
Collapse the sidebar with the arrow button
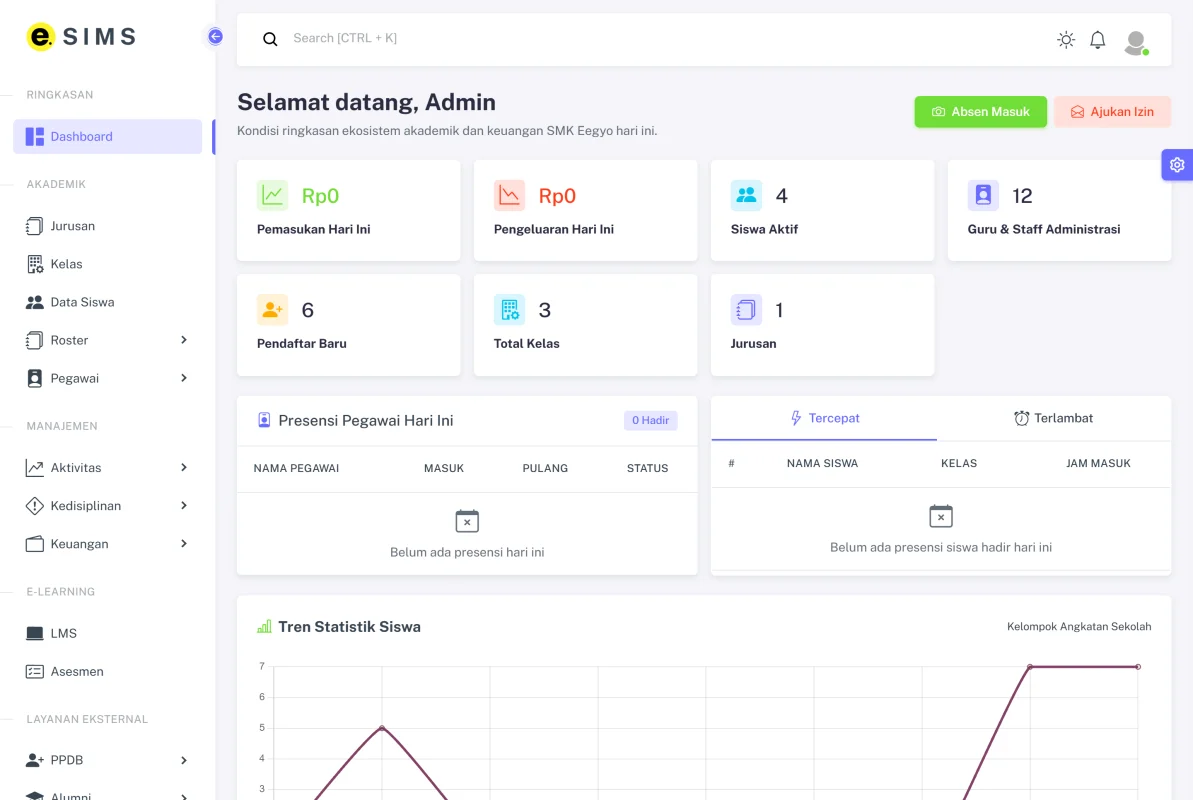(215, 37)
